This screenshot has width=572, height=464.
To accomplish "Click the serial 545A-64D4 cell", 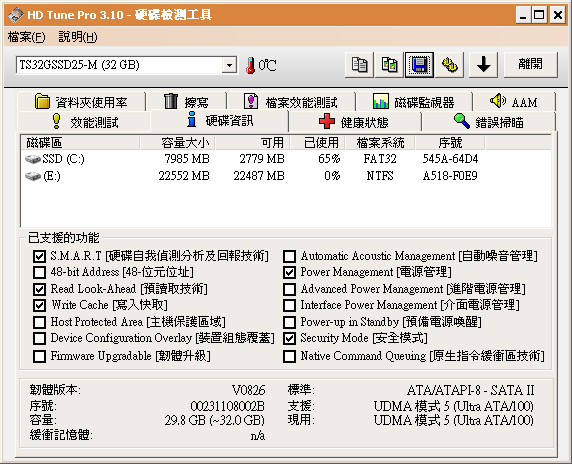I will click(450, 159).
